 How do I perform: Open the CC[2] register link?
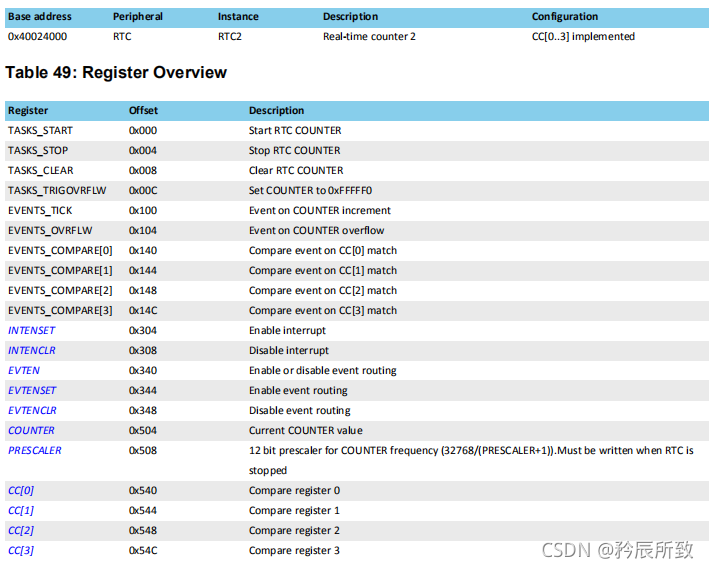(21, 530)
